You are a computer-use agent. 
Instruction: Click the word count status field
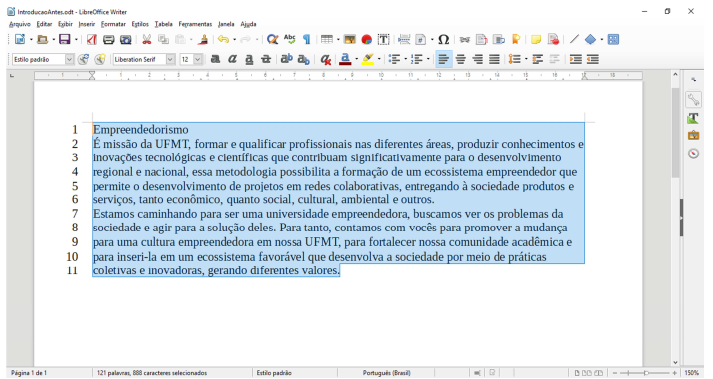[152, 373]
